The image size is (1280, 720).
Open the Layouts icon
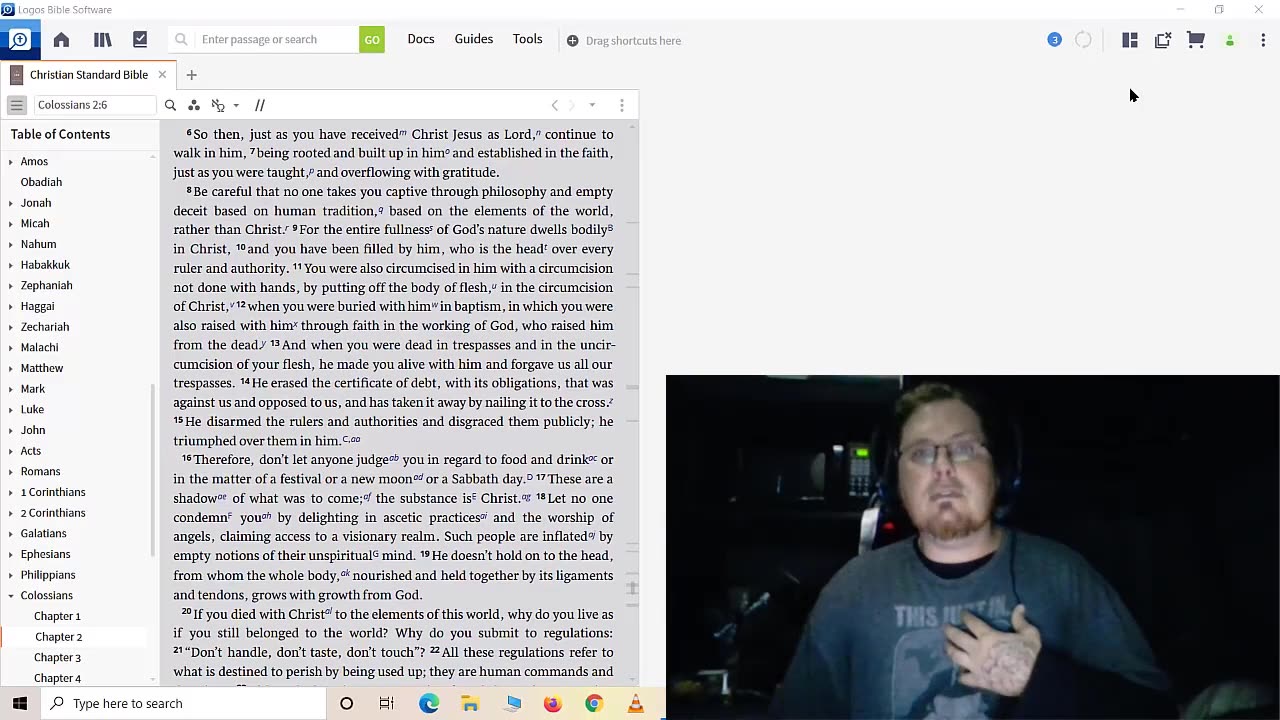(x=1130, y=40)
